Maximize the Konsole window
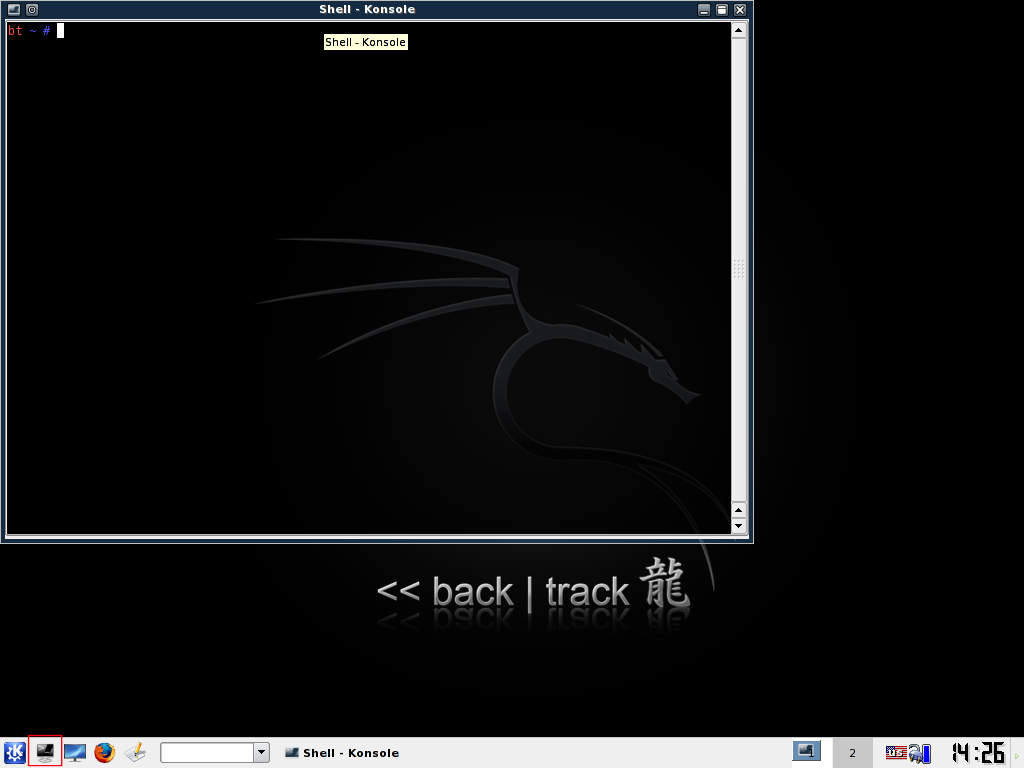Viewport: 1024px width, 768px height. (x=722, y=10)
